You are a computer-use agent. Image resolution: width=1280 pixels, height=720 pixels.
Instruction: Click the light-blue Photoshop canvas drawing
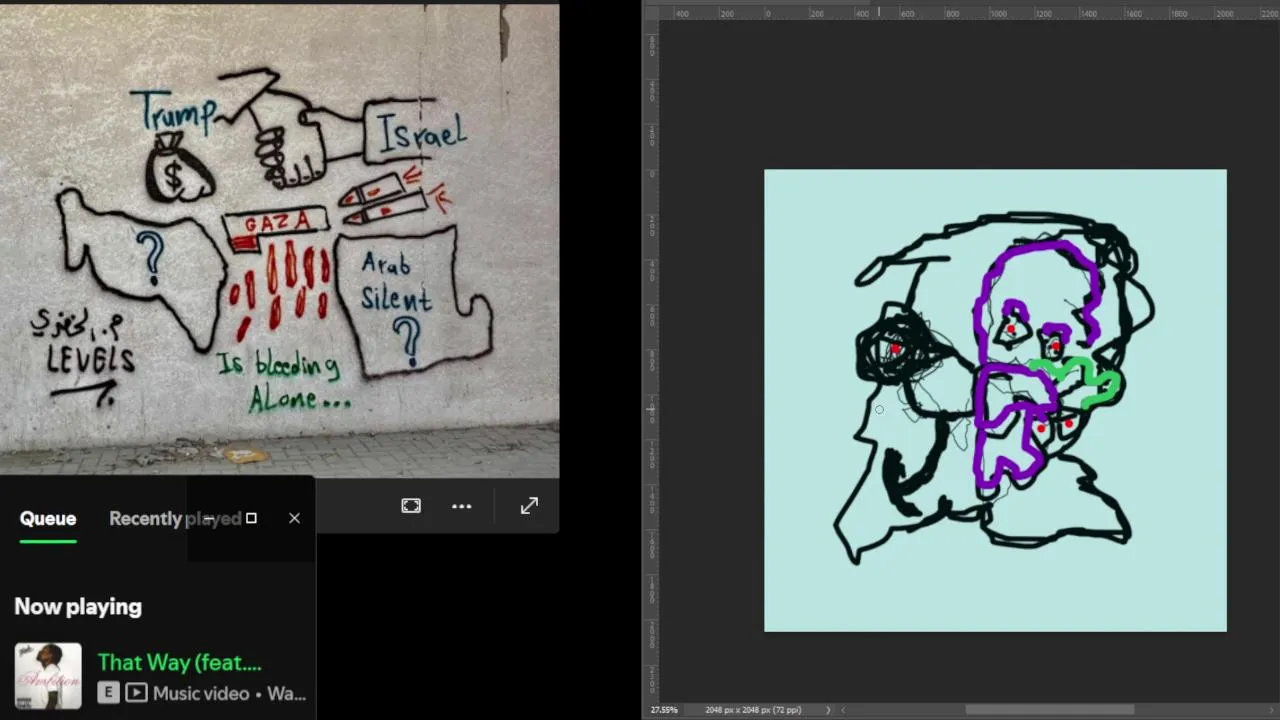pos(995,400)
